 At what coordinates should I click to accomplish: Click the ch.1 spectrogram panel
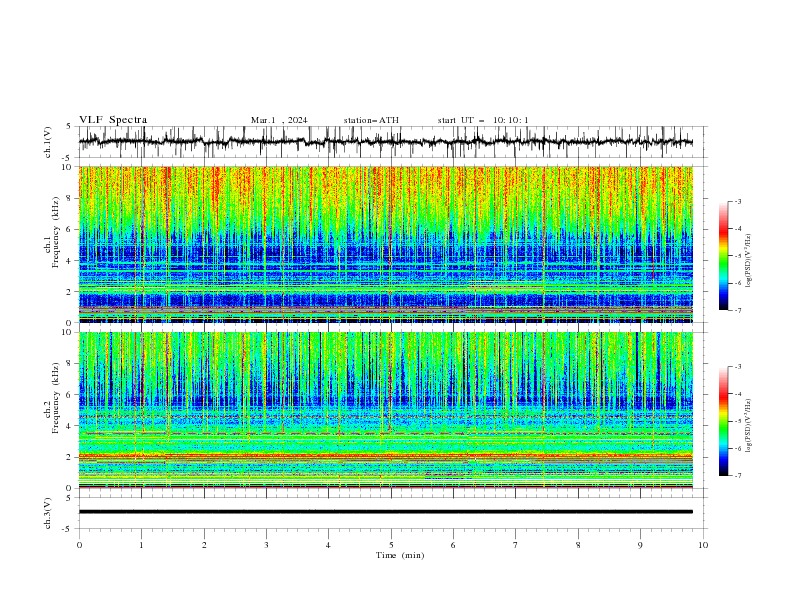385,244
